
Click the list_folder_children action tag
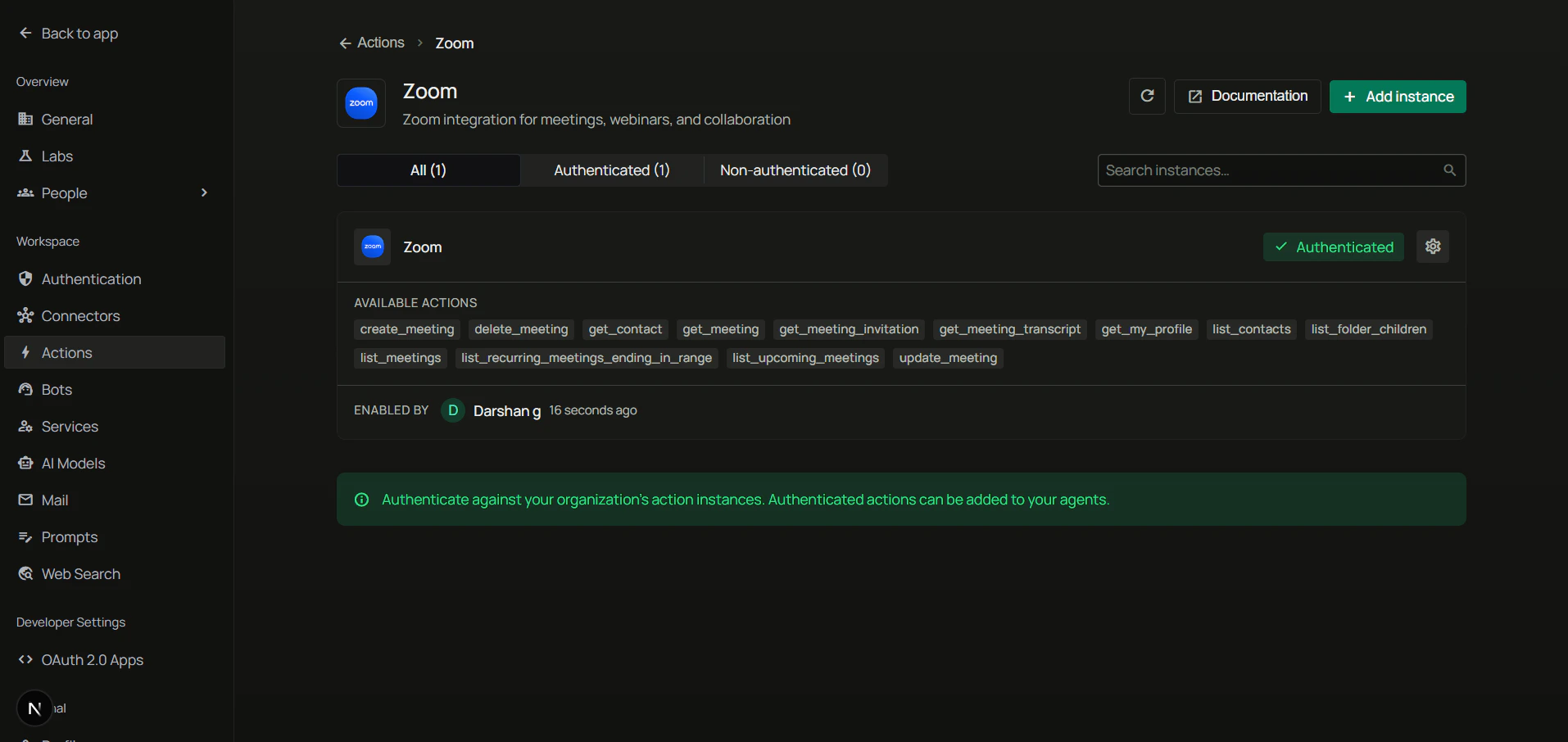pos(1369,329)
